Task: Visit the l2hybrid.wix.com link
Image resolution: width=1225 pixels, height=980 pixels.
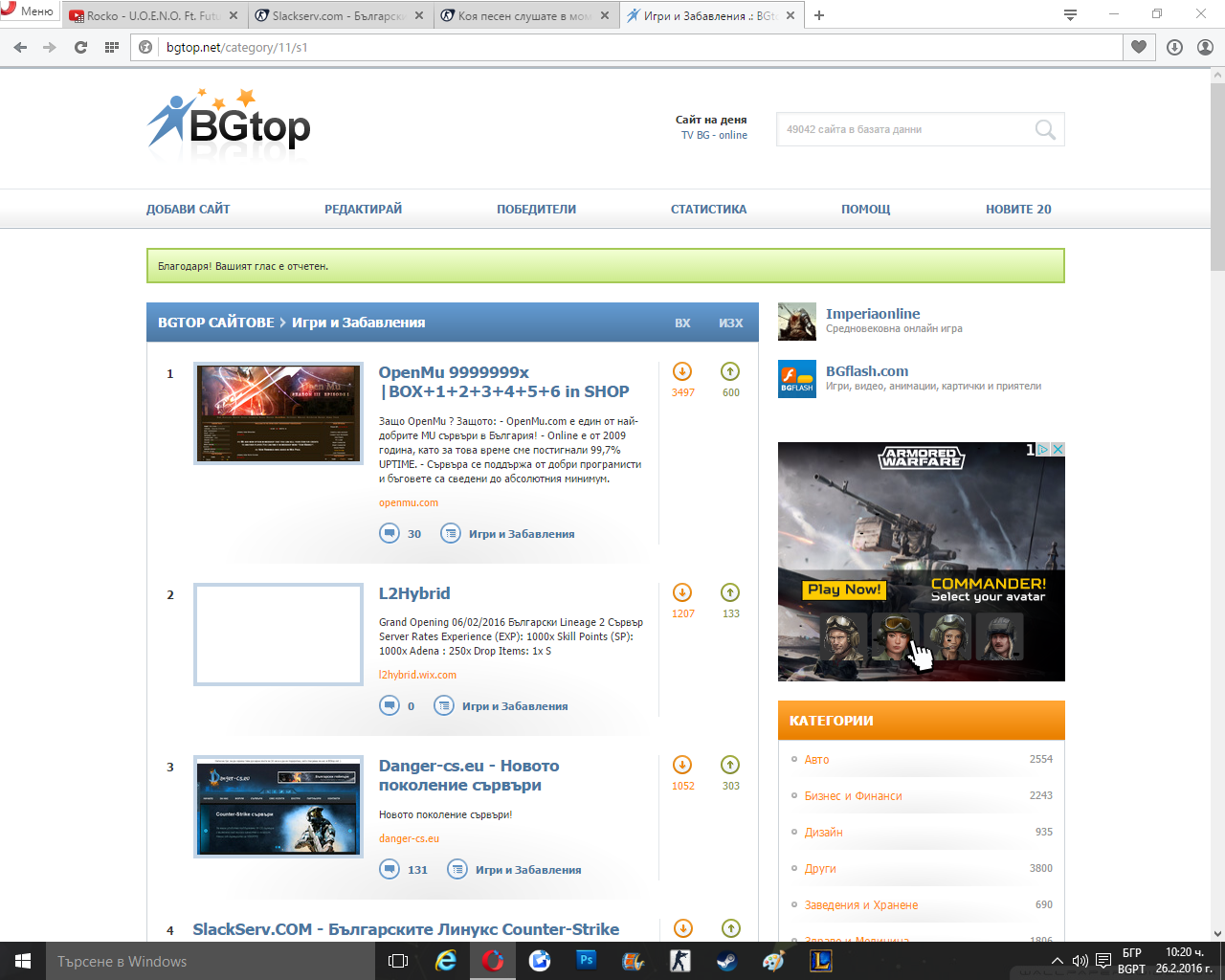Action: (417, 675)
